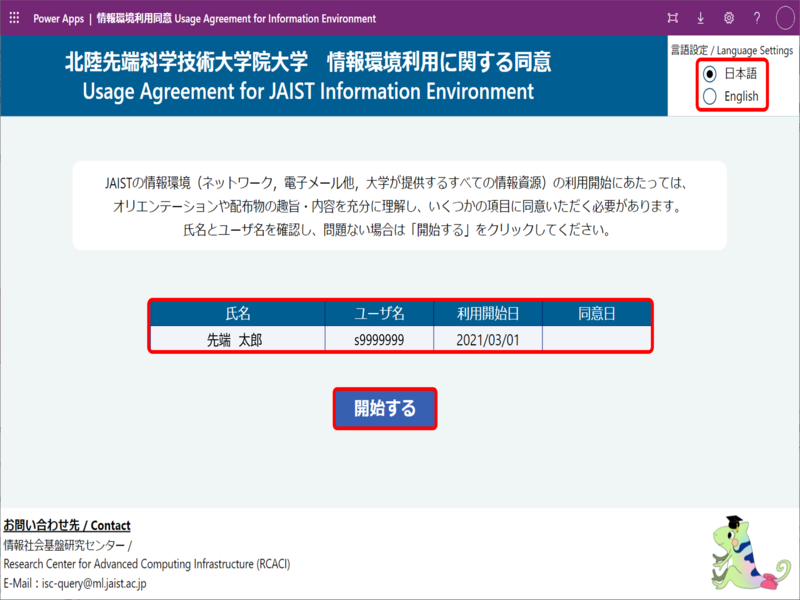Click the Power Apps title text

pos(58,19)
